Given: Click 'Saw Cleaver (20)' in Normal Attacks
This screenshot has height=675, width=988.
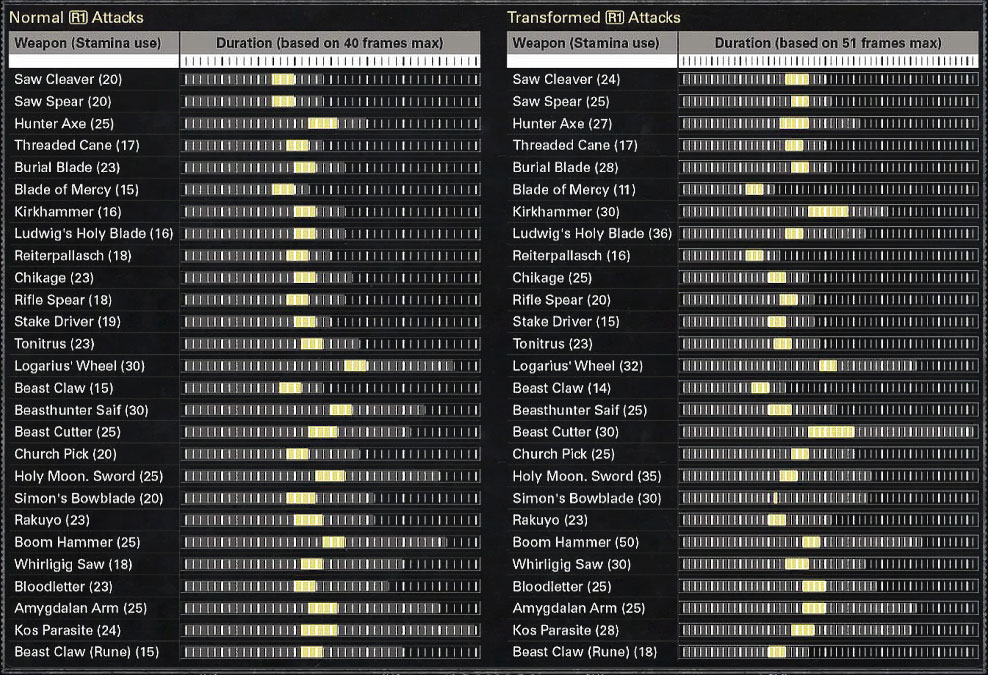Looking at the screenshot, I should (68, 79).
